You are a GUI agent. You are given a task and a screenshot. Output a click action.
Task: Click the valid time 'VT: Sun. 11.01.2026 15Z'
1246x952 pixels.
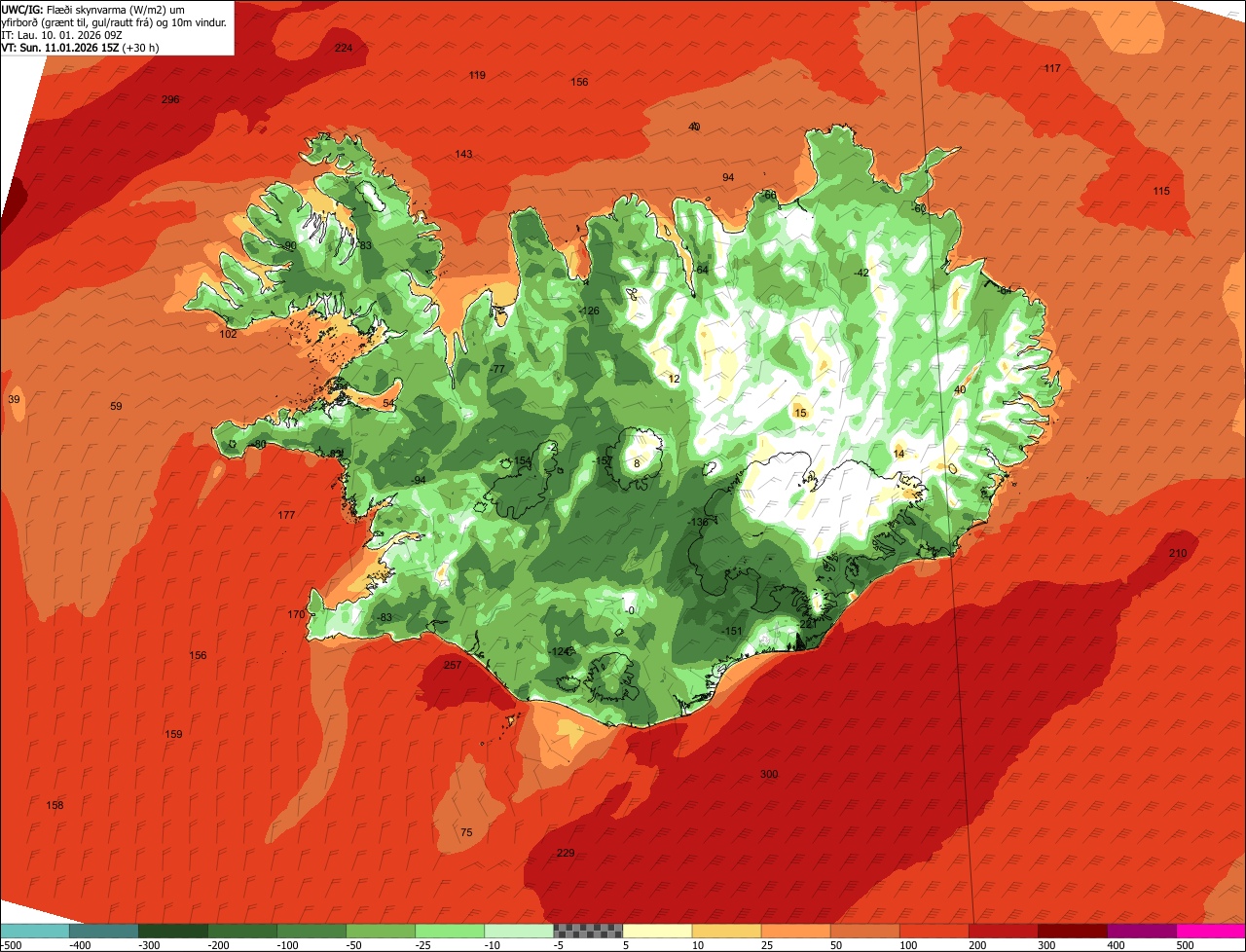click(x=60, y=47)
